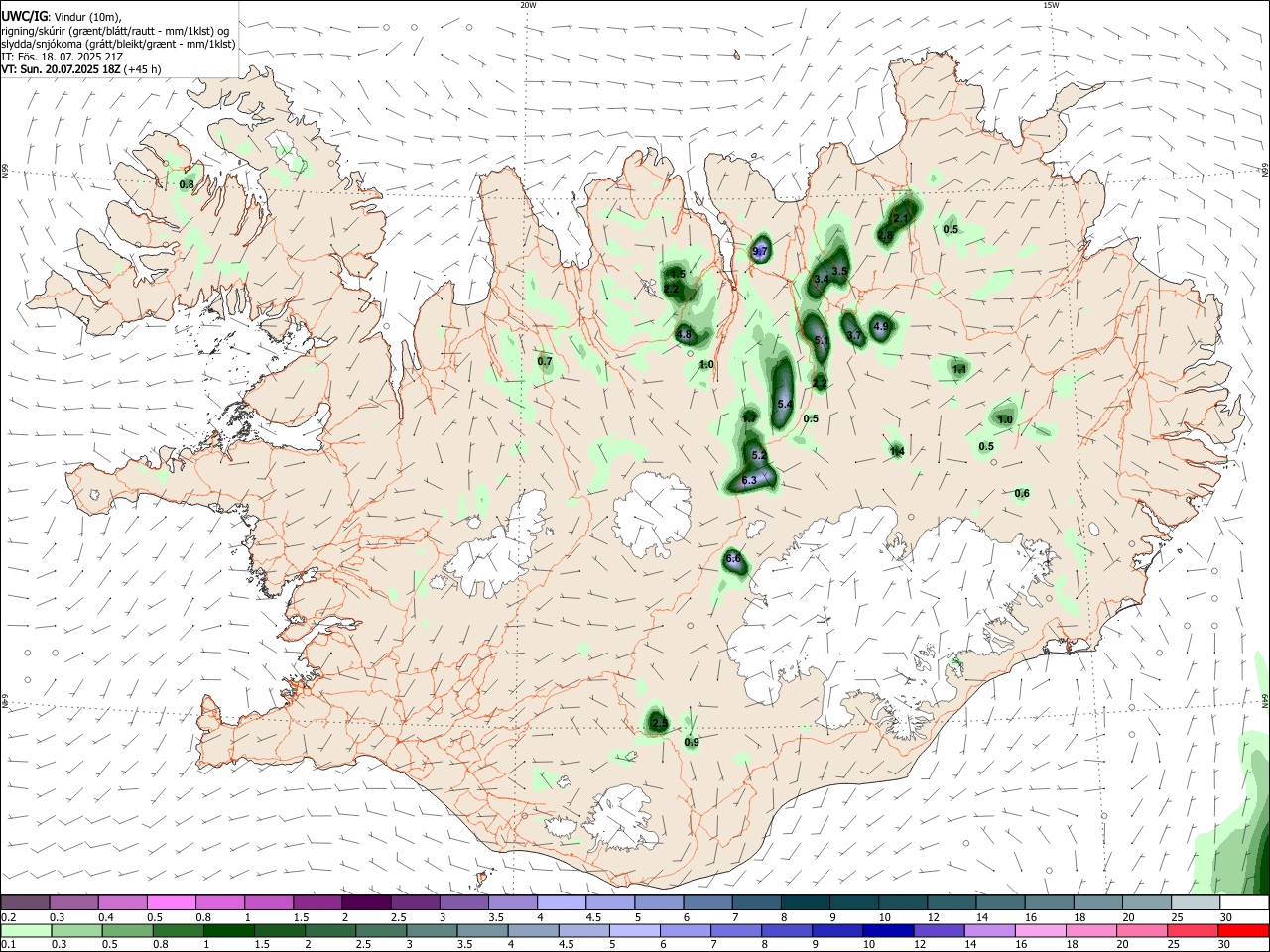Select top-row dark teal swatch between 8 and 9
This screenshot has width=1270, height=952.
(805, 903)
